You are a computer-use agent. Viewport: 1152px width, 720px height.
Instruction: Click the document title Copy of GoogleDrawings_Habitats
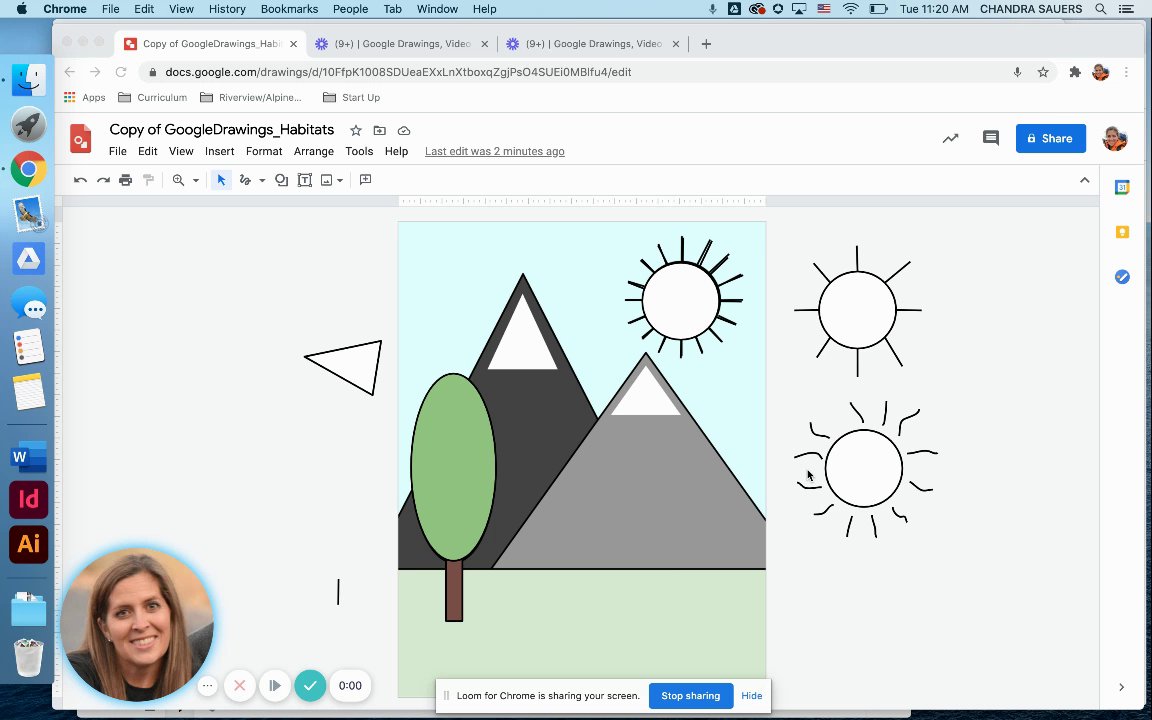(222, 129)
